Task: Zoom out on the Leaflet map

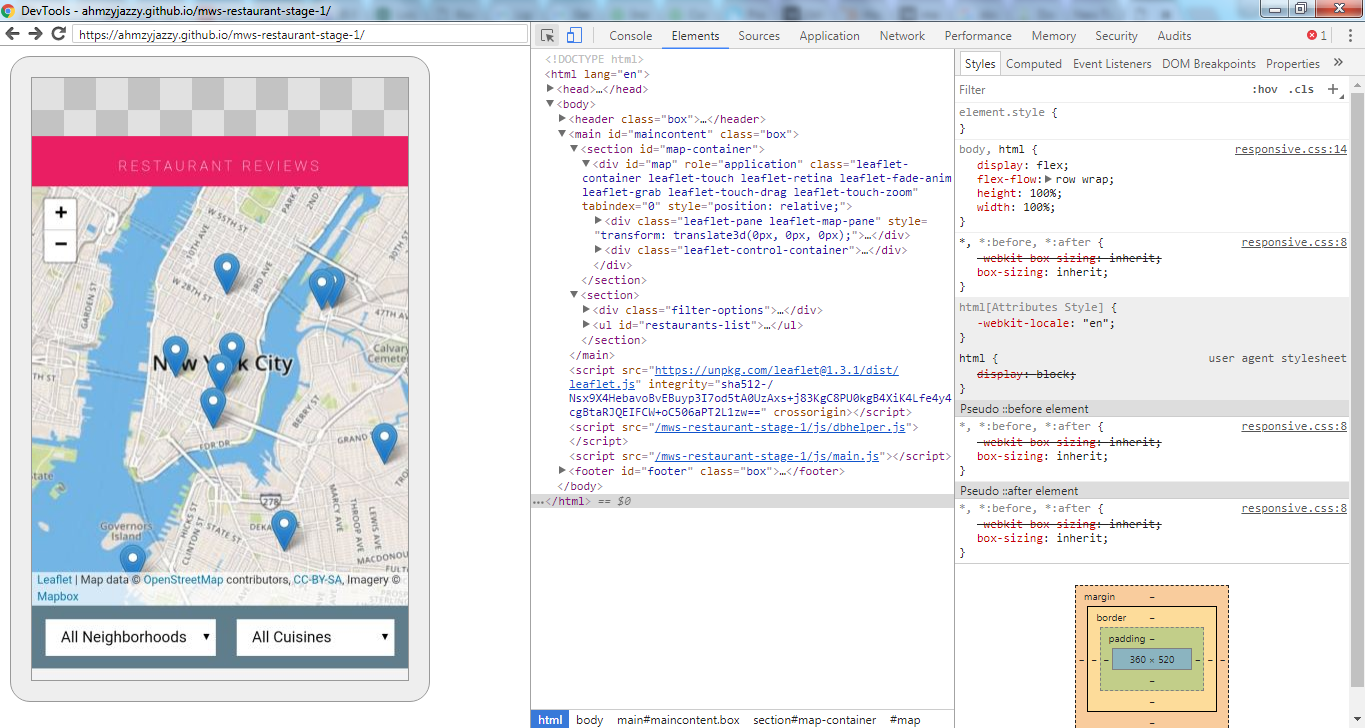Action: (x=61, y=243)
